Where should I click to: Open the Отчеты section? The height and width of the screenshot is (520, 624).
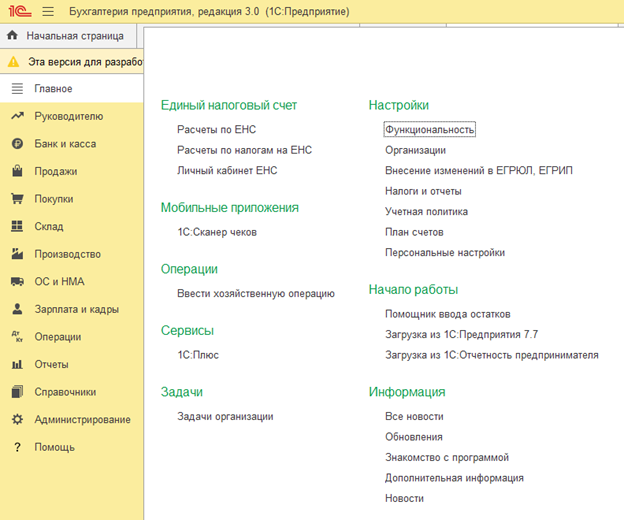click(x=72, y=364)
